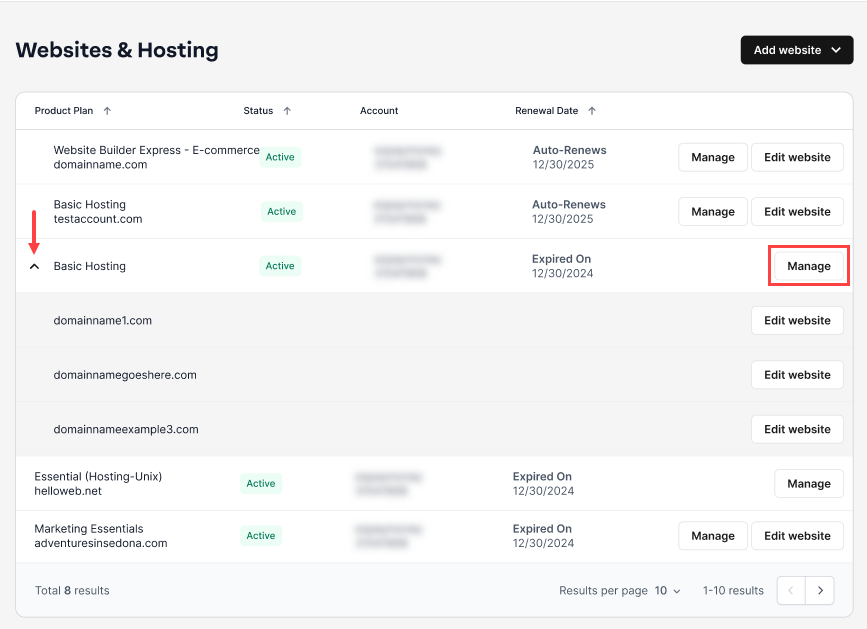Click helloweb.net domain text
The width and height of the screenshot is (867, 629).
(68, 491)
